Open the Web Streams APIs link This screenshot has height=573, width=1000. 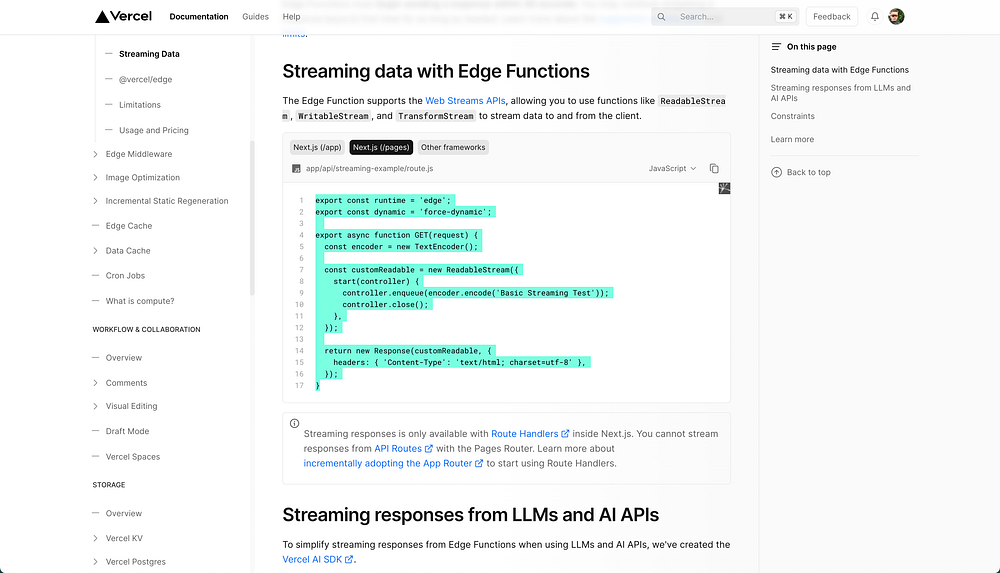click(466, 101)
